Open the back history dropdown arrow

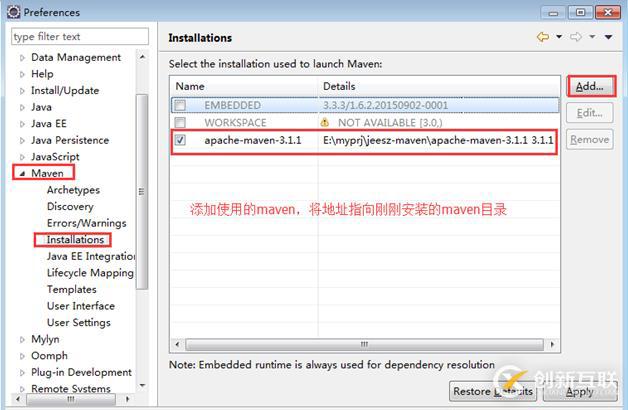point(559,37)
